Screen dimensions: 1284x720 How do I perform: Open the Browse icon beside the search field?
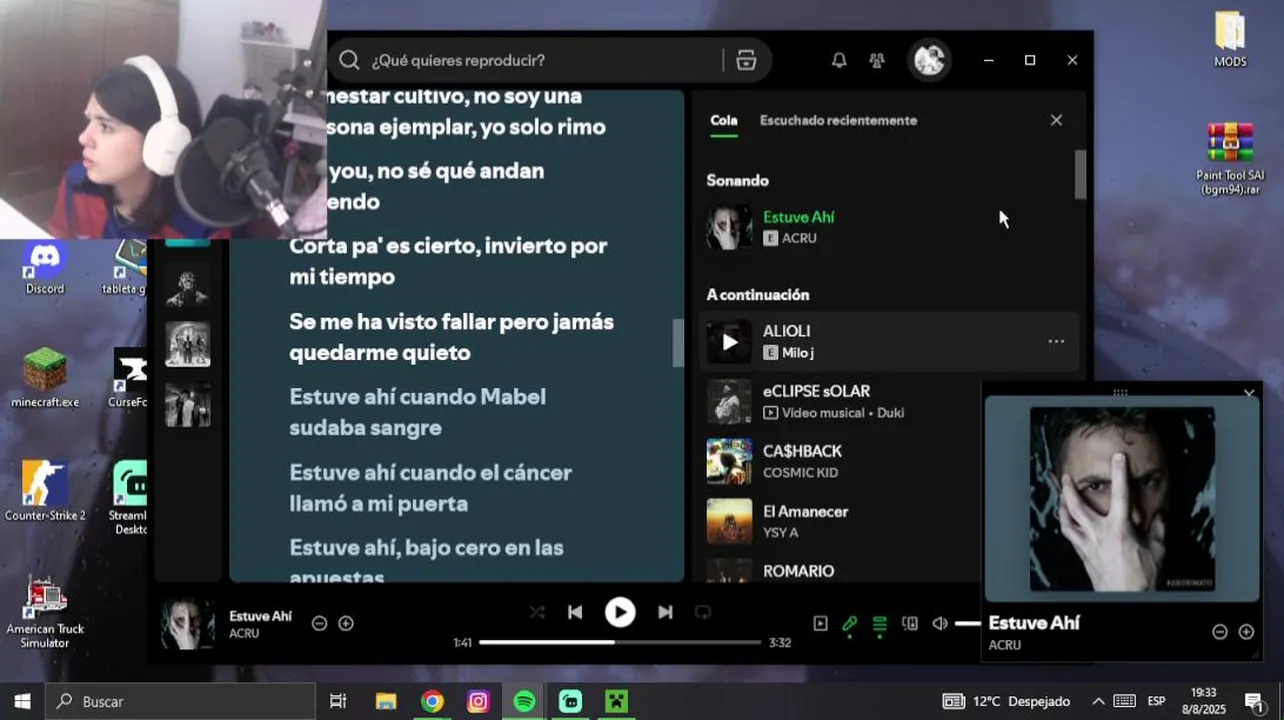[x=746, y=60]
